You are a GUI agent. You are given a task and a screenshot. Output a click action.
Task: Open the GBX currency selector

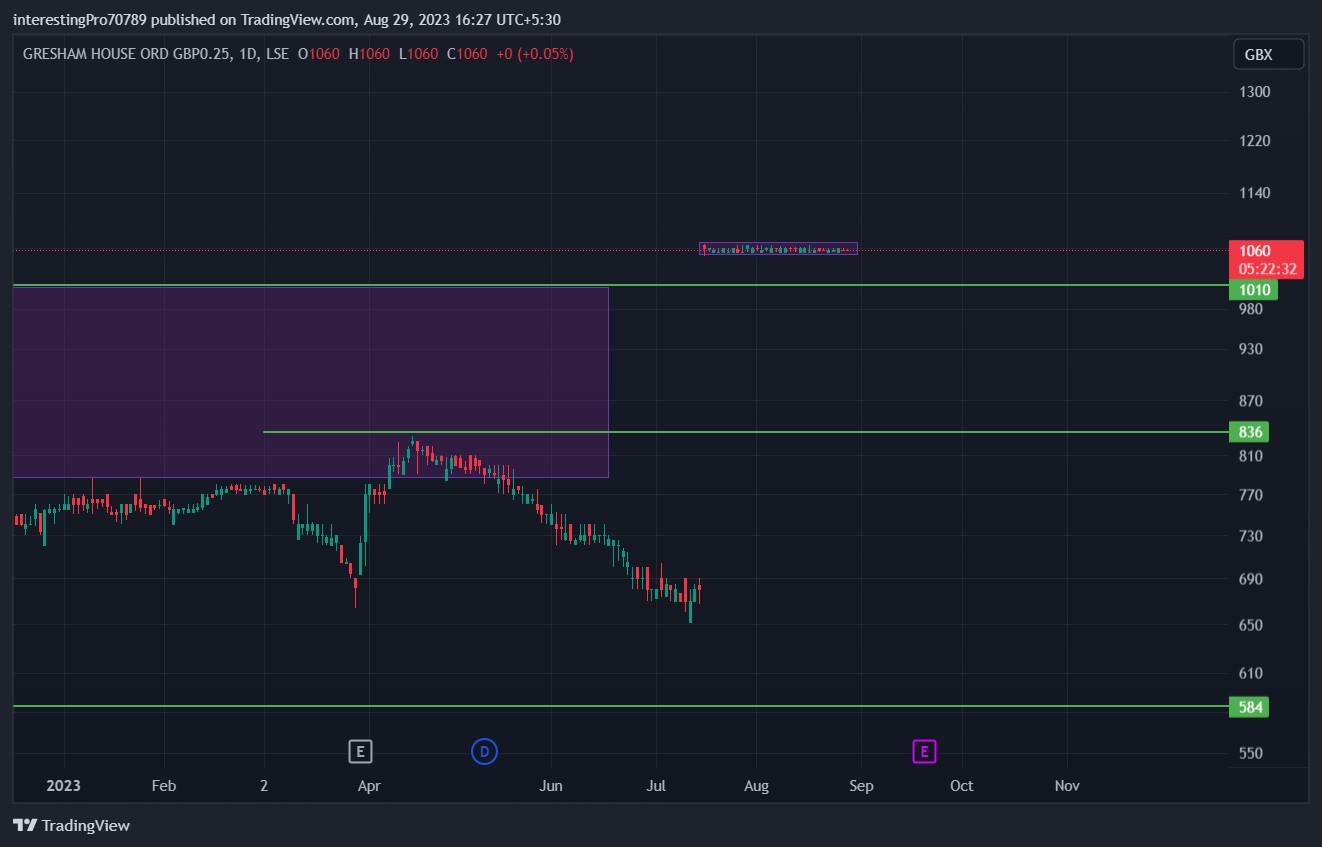point(1268,54)
